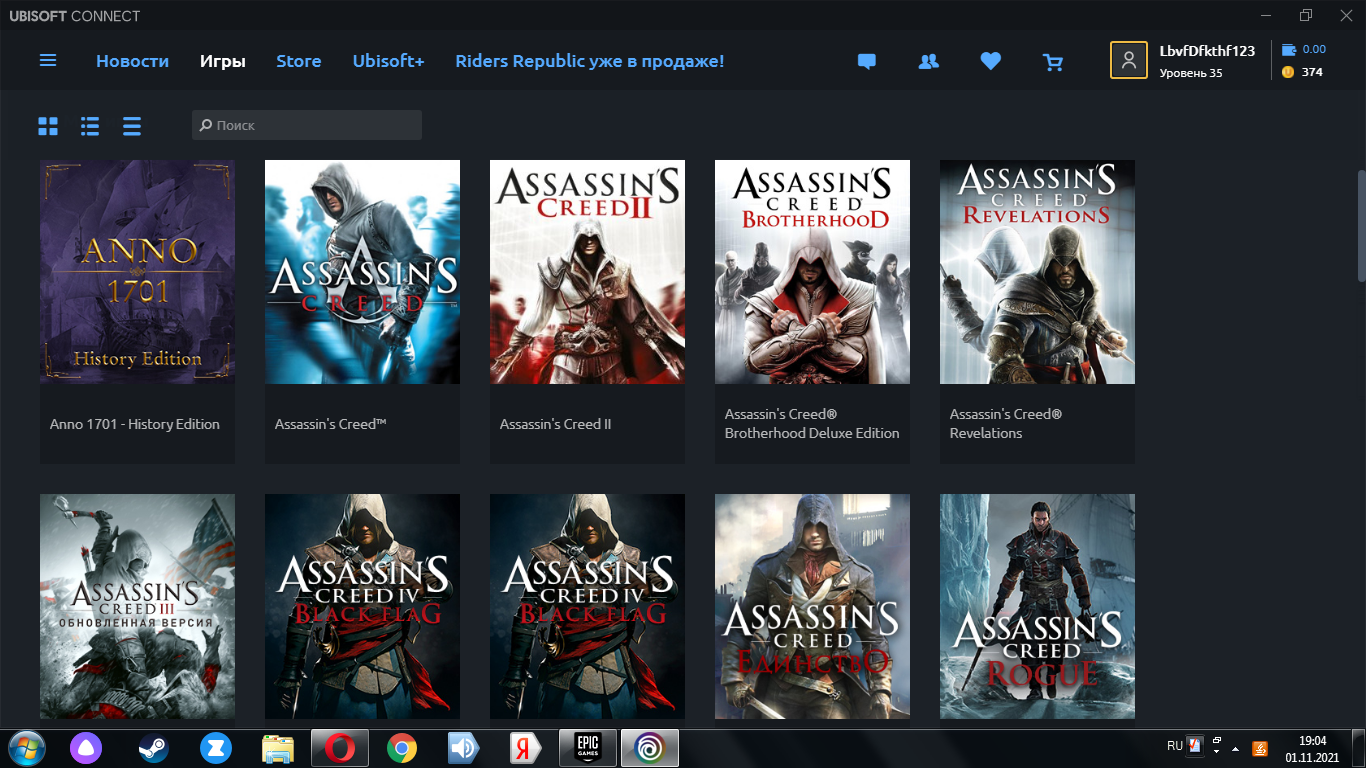Click the Assassin's Creed II title text
This screenshot has width=1366, height=768.
point(556,424)
